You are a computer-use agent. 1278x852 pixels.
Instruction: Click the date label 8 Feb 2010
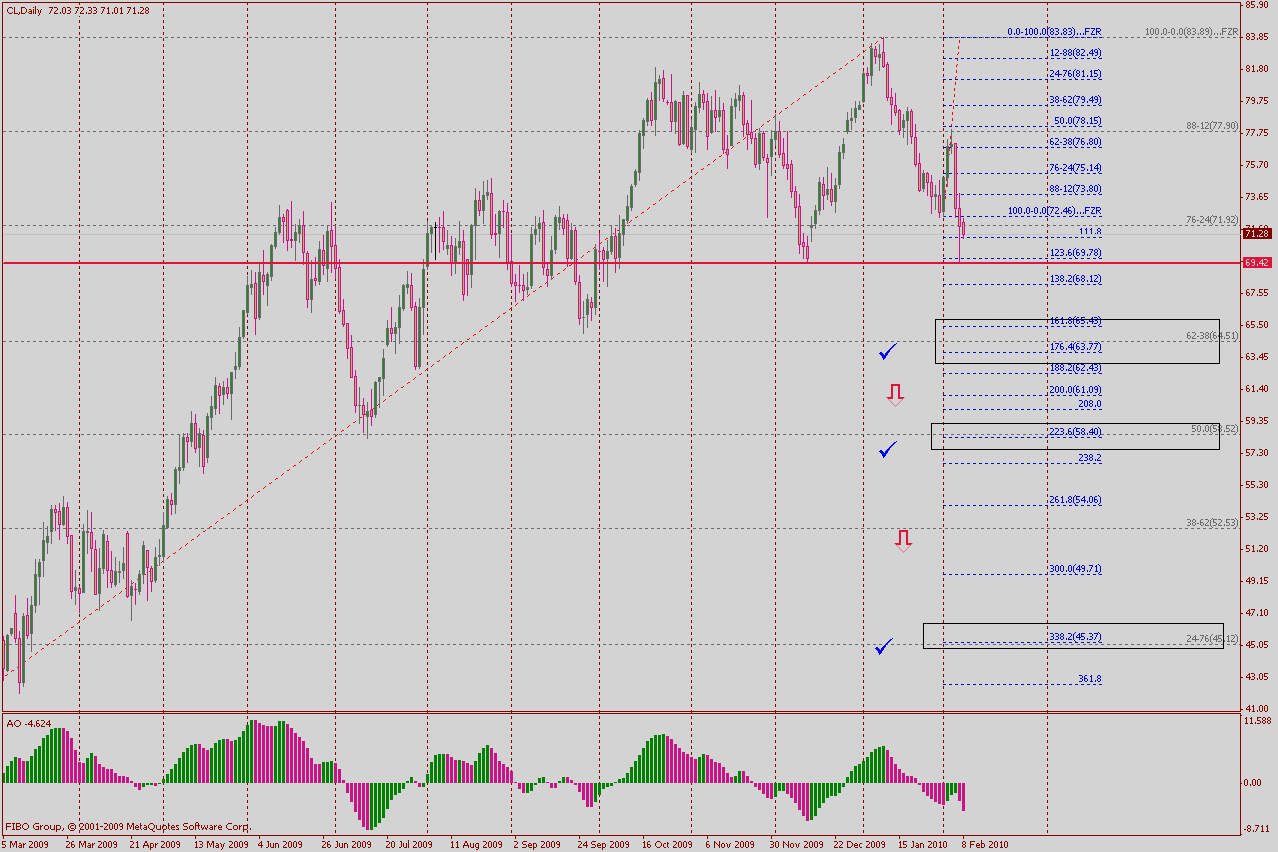(987, 844)
